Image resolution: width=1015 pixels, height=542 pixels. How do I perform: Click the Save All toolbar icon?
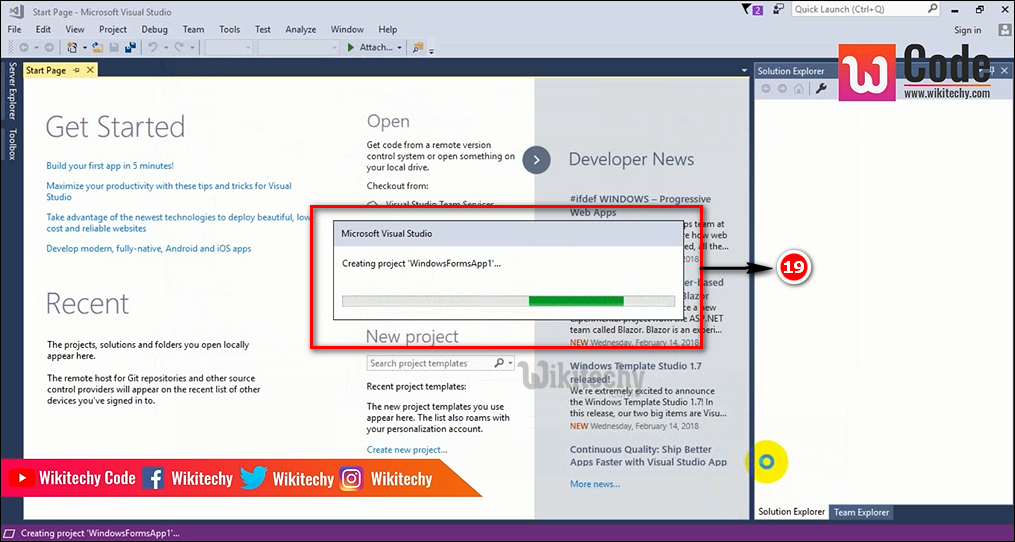(130, 47)
